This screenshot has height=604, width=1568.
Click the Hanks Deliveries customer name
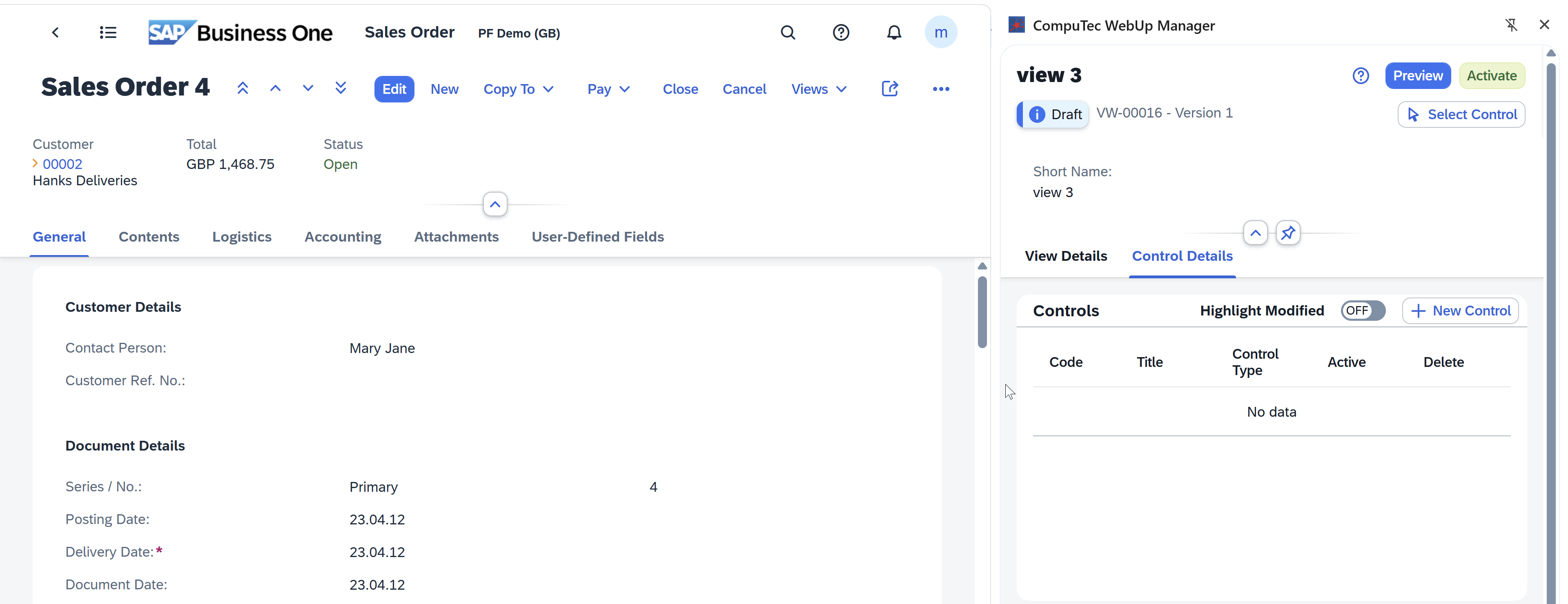point(85,181)
